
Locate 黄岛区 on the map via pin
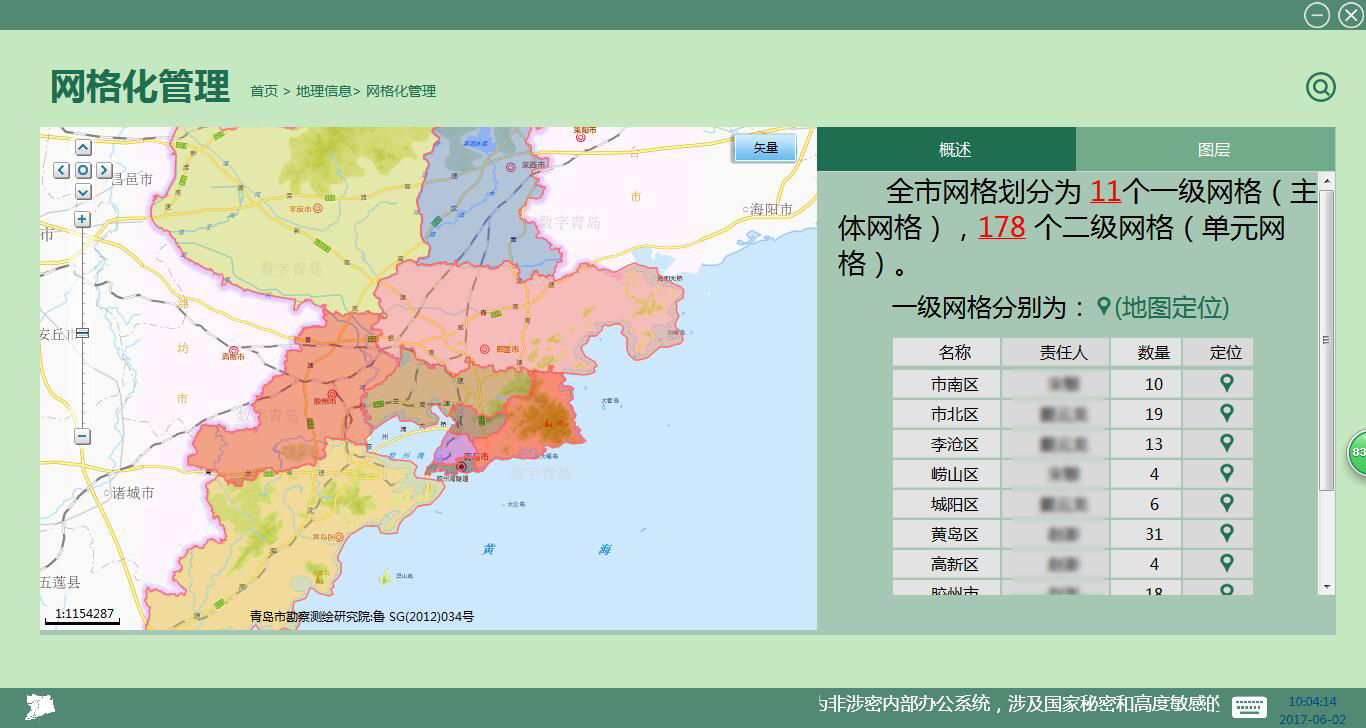pyautogui.click(x=1226, y=533)
